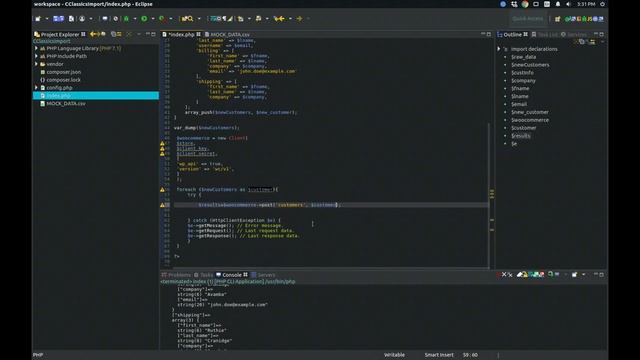Switch to the index.php editor tab

click(181, 34)
